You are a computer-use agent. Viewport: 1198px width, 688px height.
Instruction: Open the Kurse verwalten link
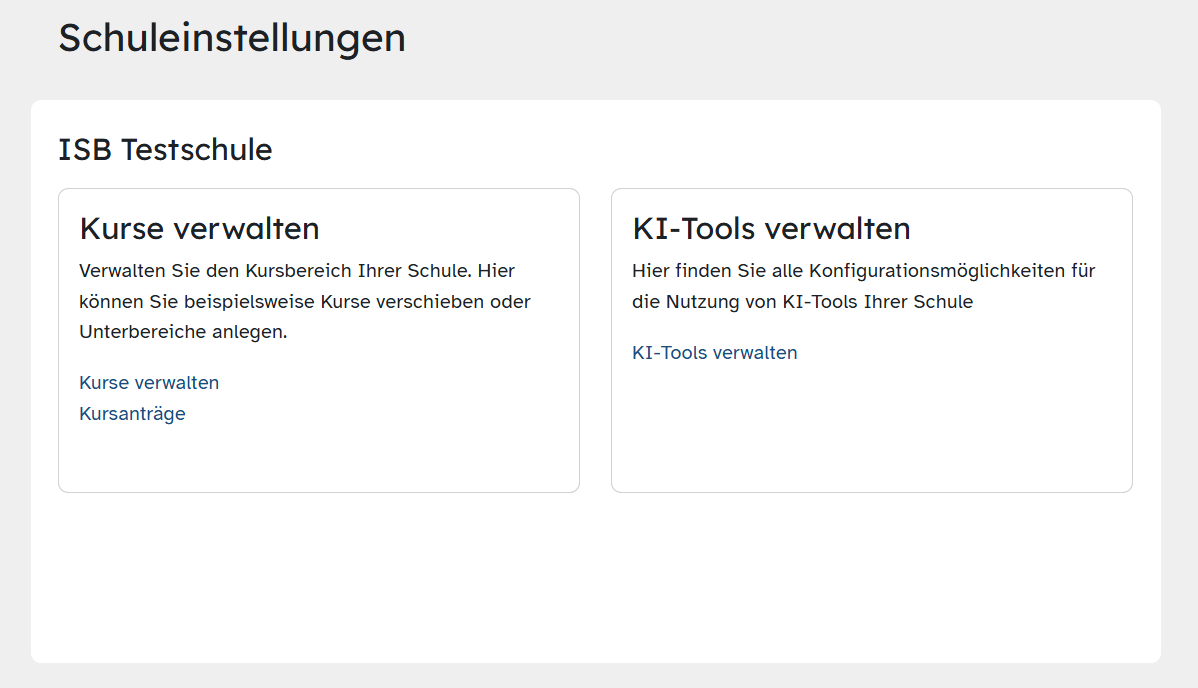click(x=149, y=383)
